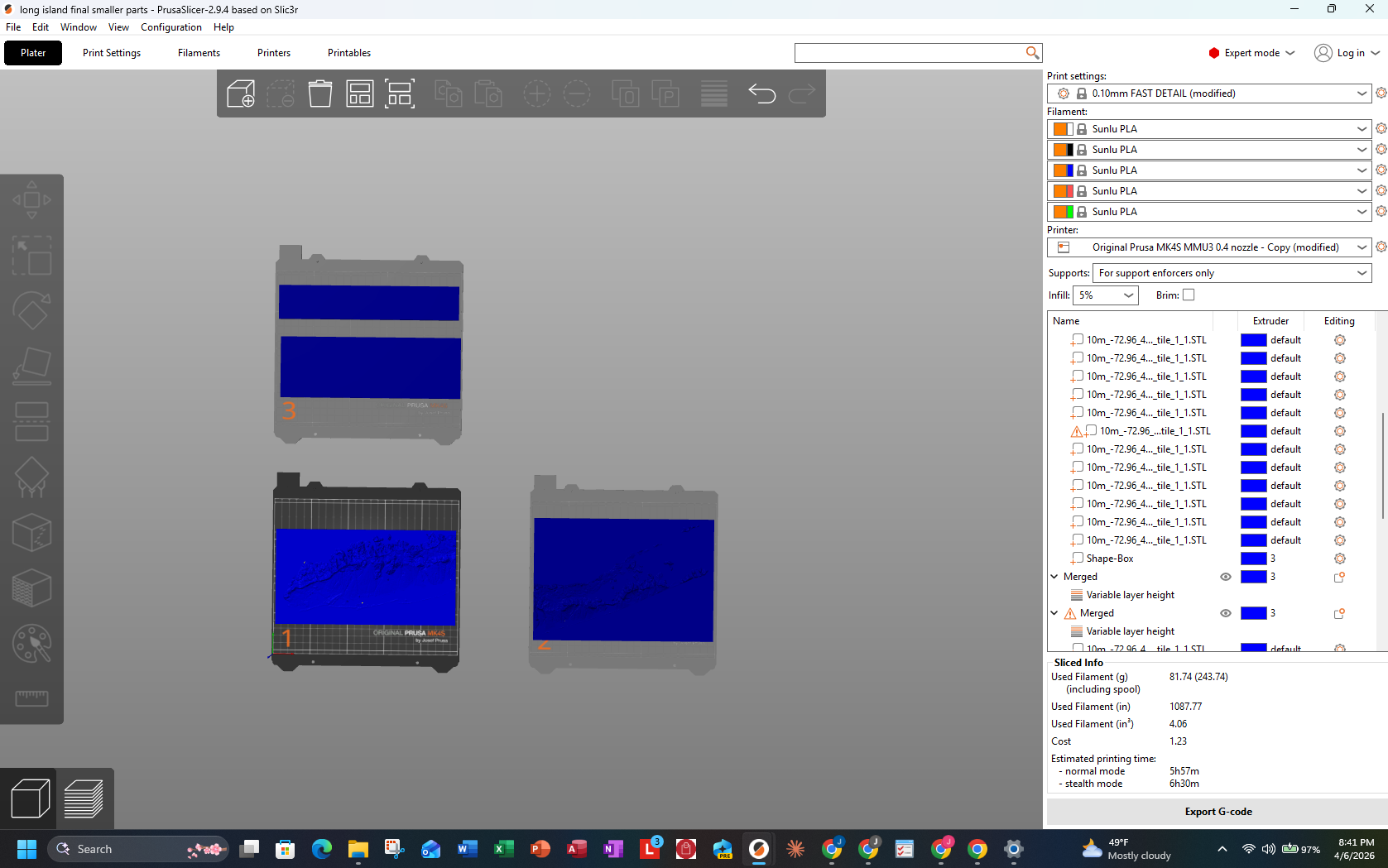The width and height of the screenshot is (1388, 868).
Task: Click Variable layer height toolbar icon
Action: (713, 94)
